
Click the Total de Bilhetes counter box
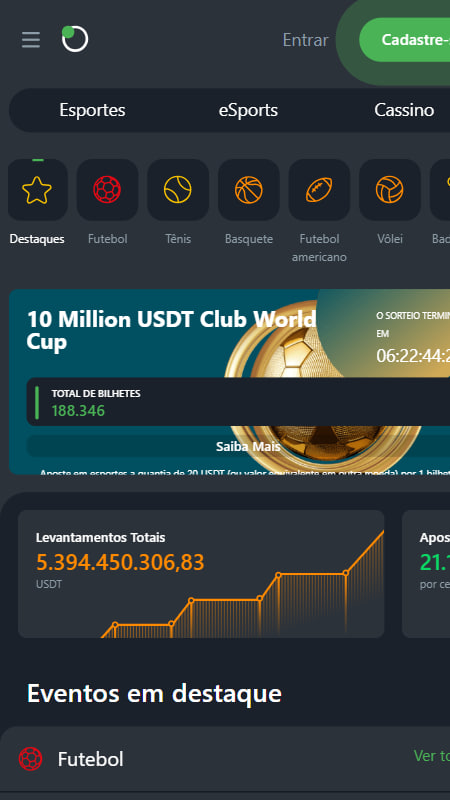click(238, 402)
